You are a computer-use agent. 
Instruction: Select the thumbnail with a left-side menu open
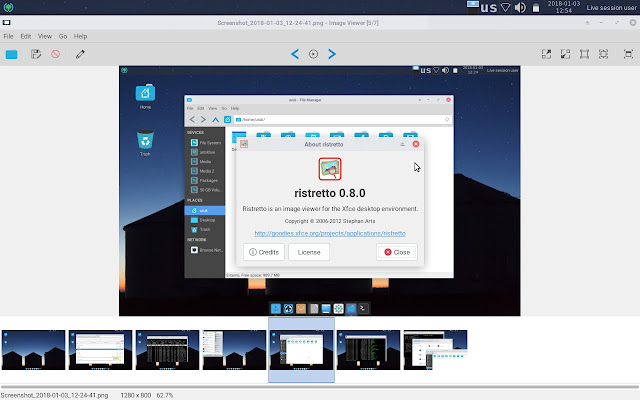(234, 350)
